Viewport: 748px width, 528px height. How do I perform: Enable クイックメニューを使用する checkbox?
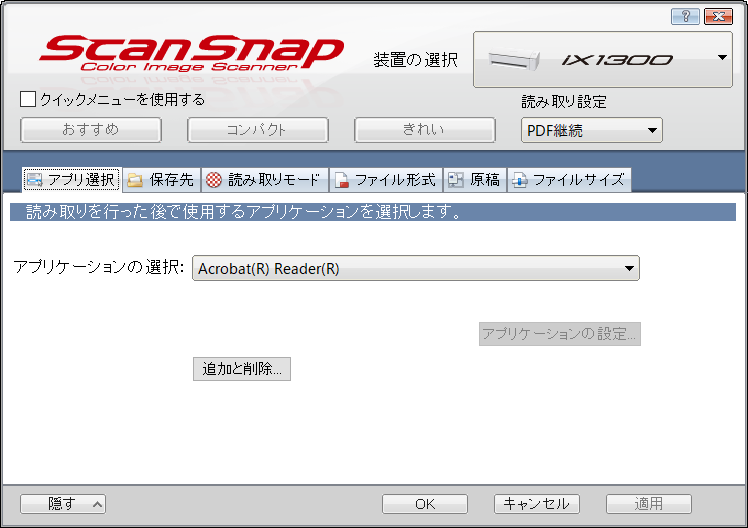coord(28,99)
